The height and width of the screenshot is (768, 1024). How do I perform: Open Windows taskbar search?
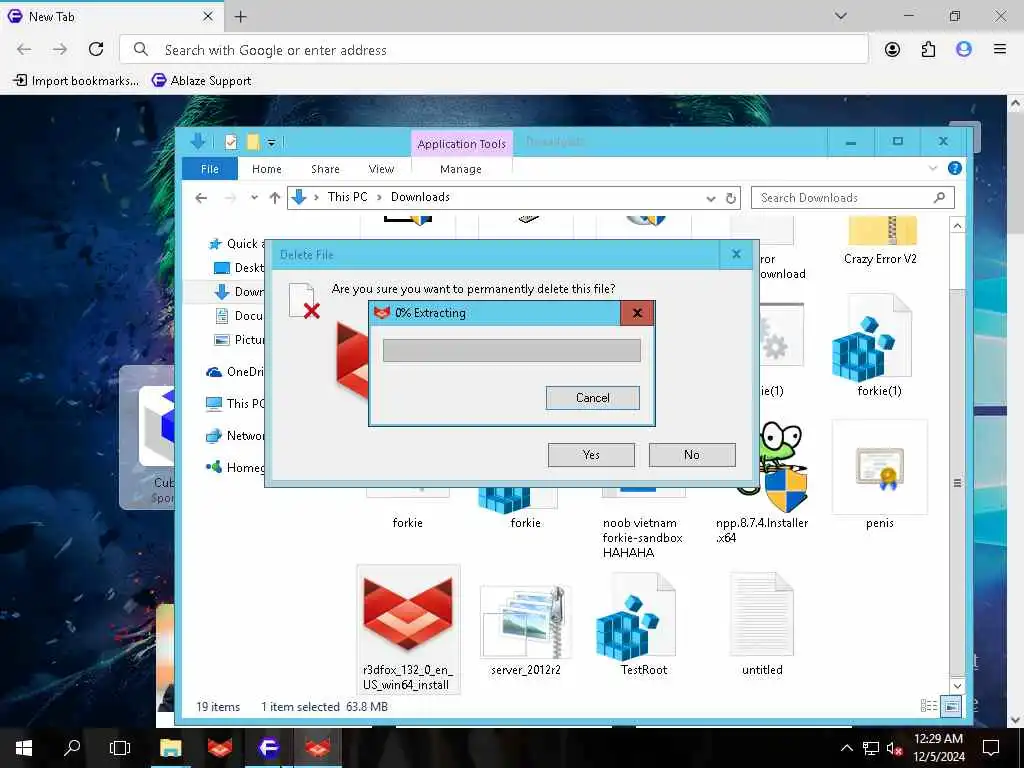[72, 748]
